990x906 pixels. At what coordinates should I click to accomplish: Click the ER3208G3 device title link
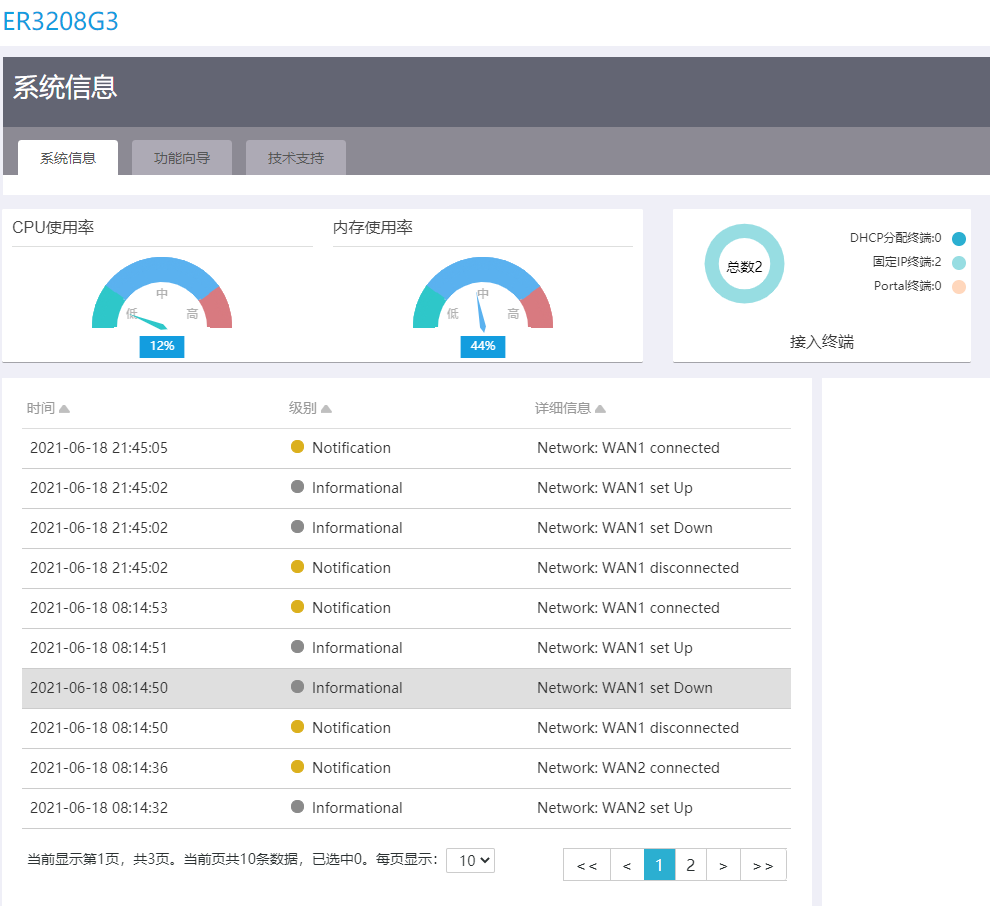pyautogui.click(x=61, y=21)
